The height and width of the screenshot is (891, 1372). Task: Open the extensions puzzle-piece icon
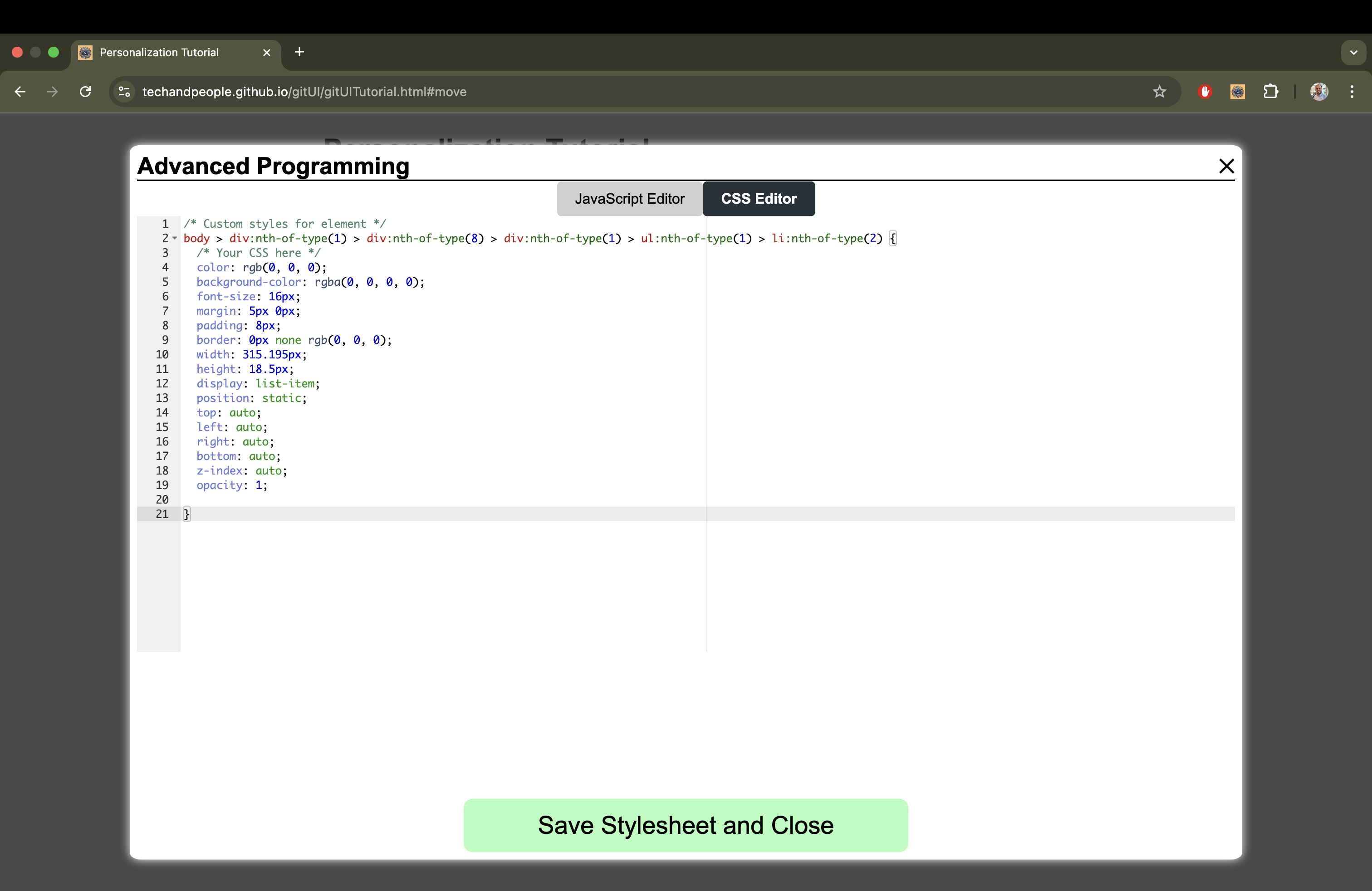pyautogui.click(x=1271, y=92)
